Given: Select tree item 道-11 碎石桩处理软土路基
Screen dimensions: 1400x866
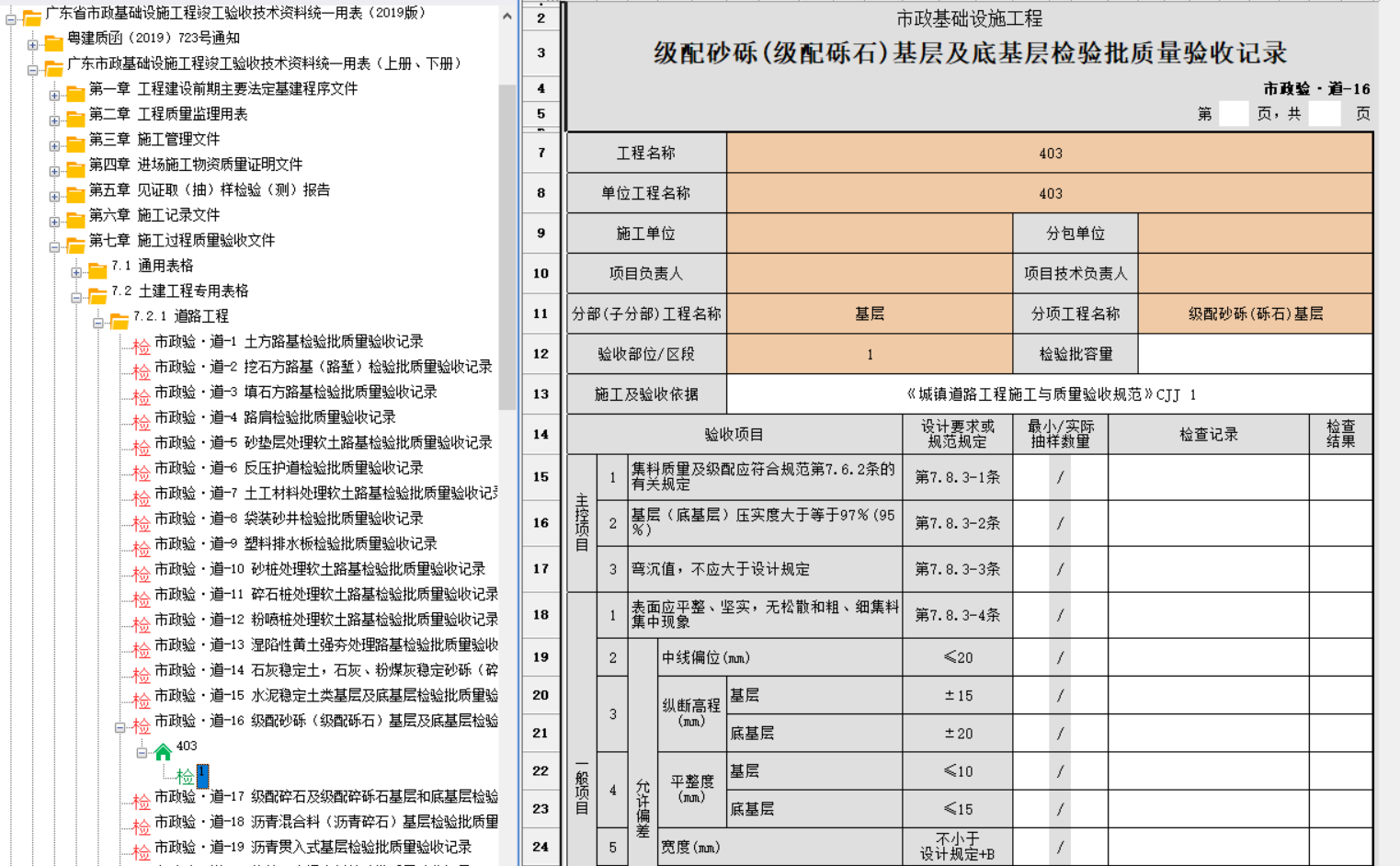Looking at the screenshot, I should coord(326,594).
